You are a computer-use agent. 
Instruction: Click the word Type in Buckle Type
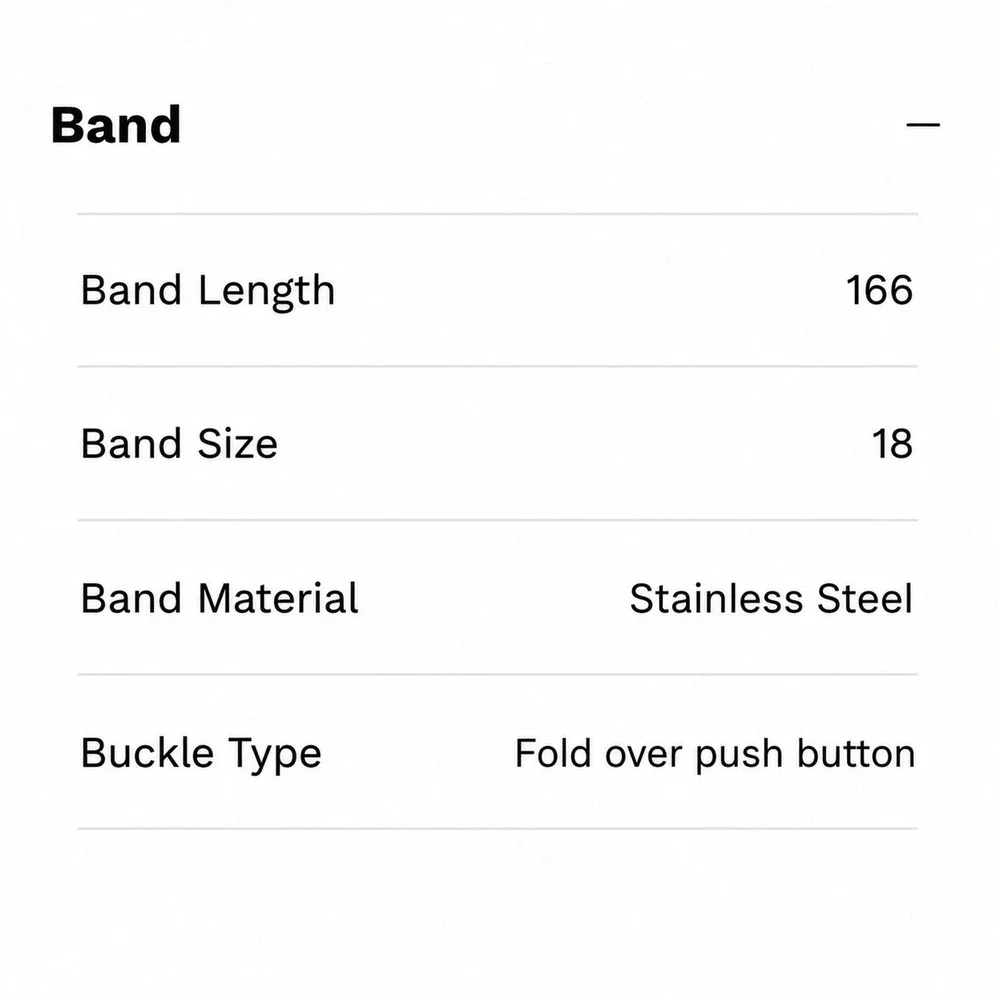(x=275, y=756)
